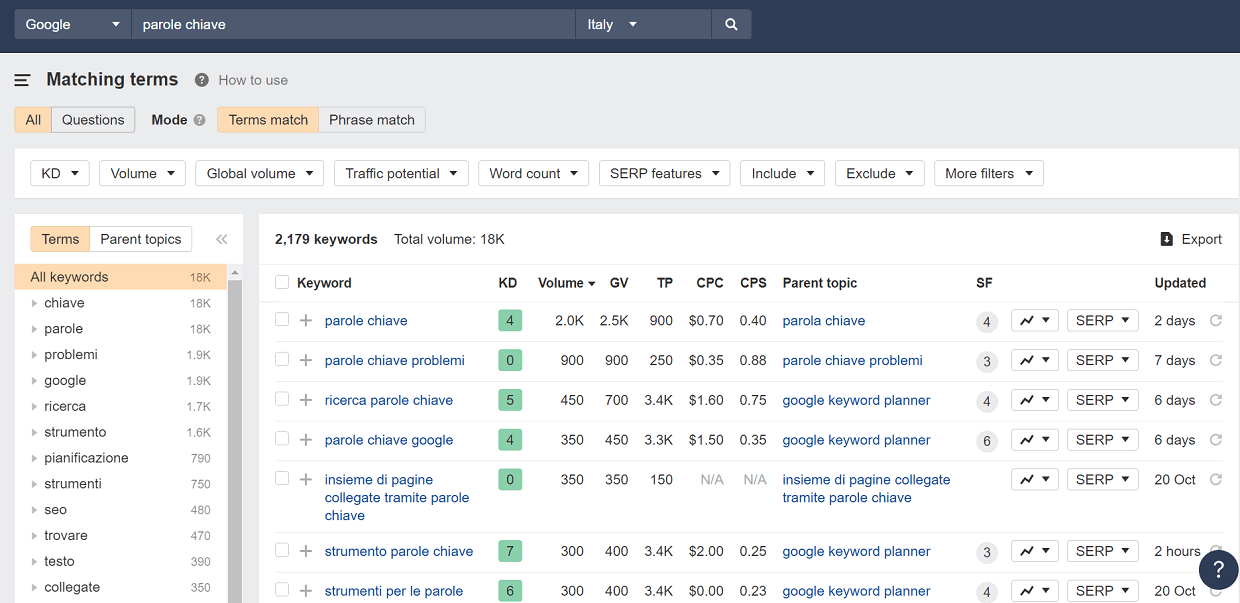Expand the SERP features filter
Screen dimensions: 1240x603
(x=664, y=173)
